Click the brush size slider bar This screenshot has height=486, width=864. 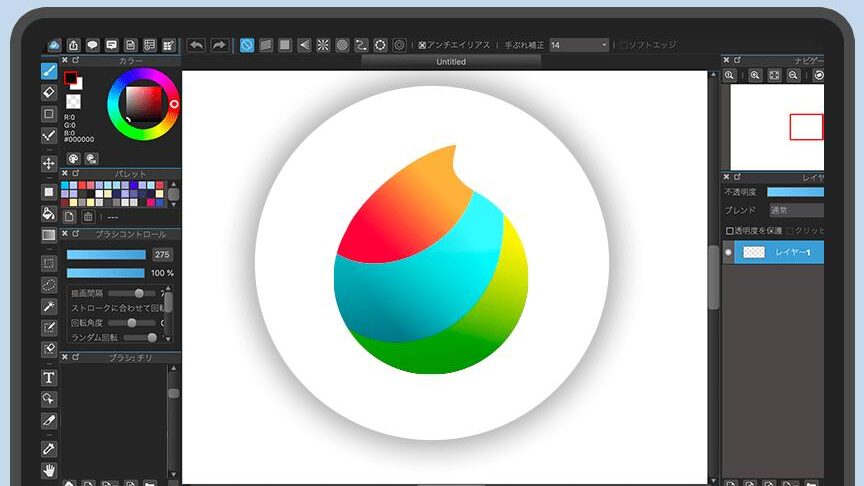coord(106,255)
